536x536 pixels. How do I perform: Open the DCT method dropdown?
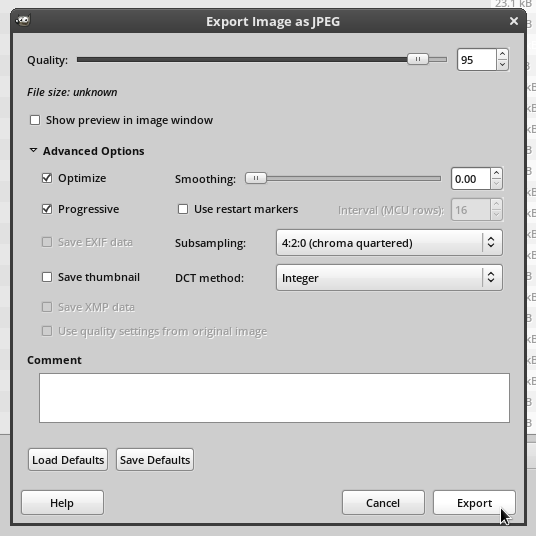point(389,278)
